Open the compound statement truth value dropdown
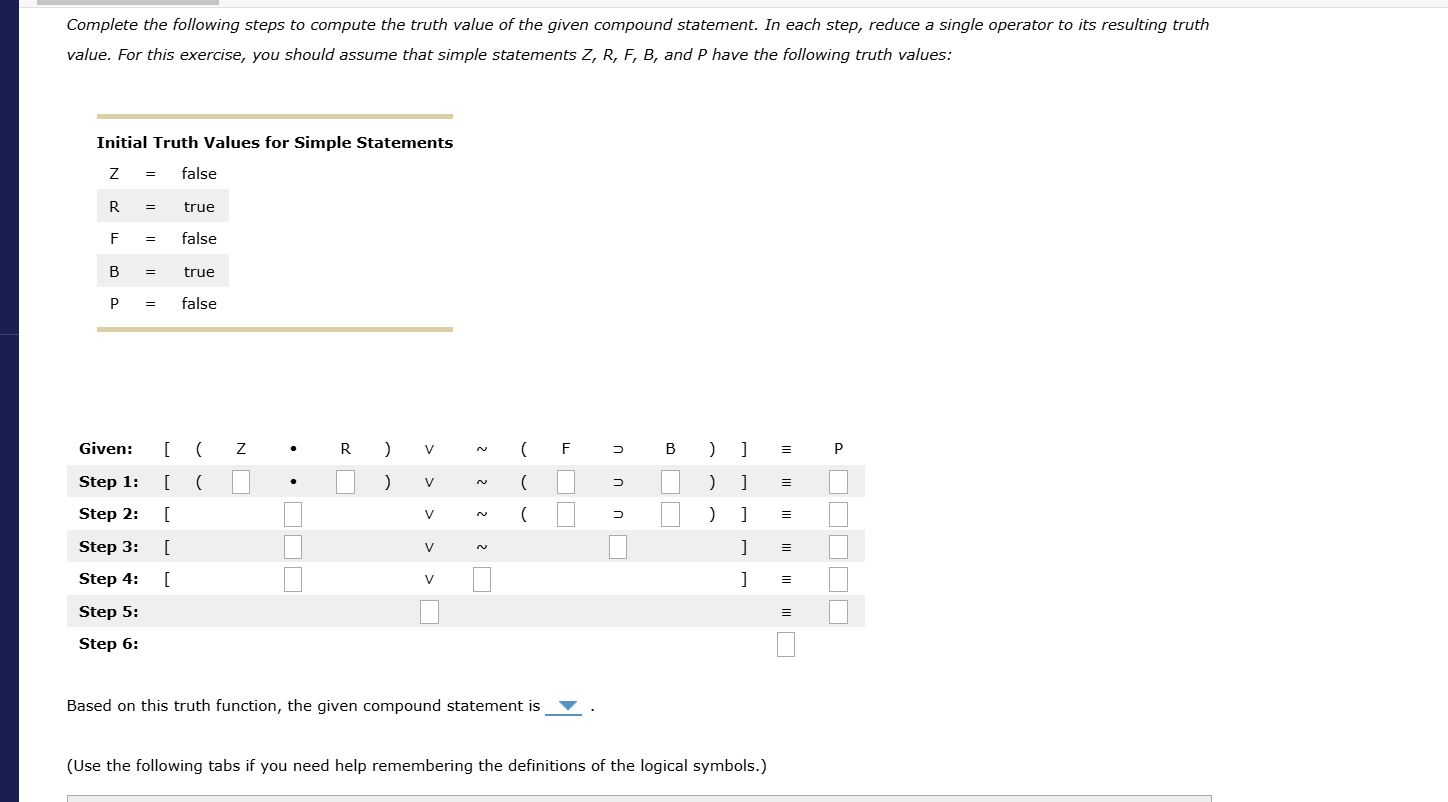Viewport: 1448px width, 802px height. coord(564,706)
